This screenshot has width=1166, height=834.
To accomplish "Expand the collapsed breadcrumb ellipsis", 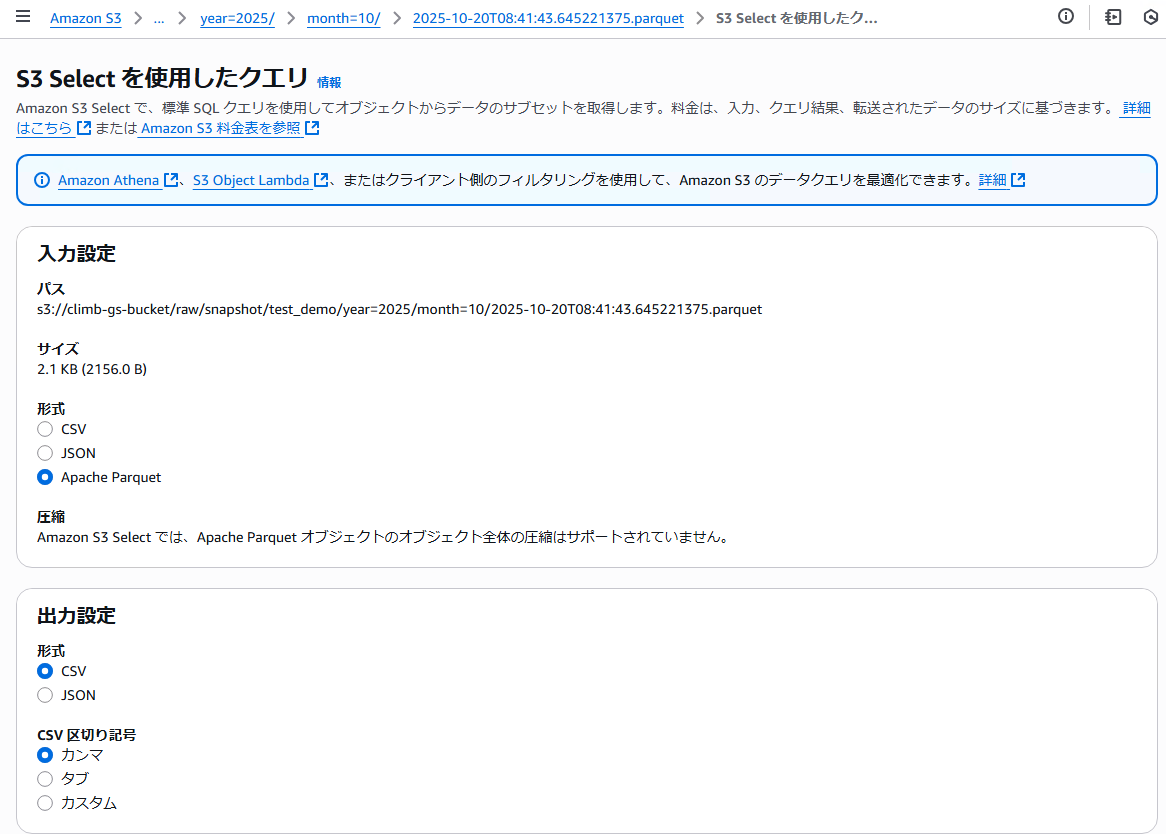I will (159, 19).
